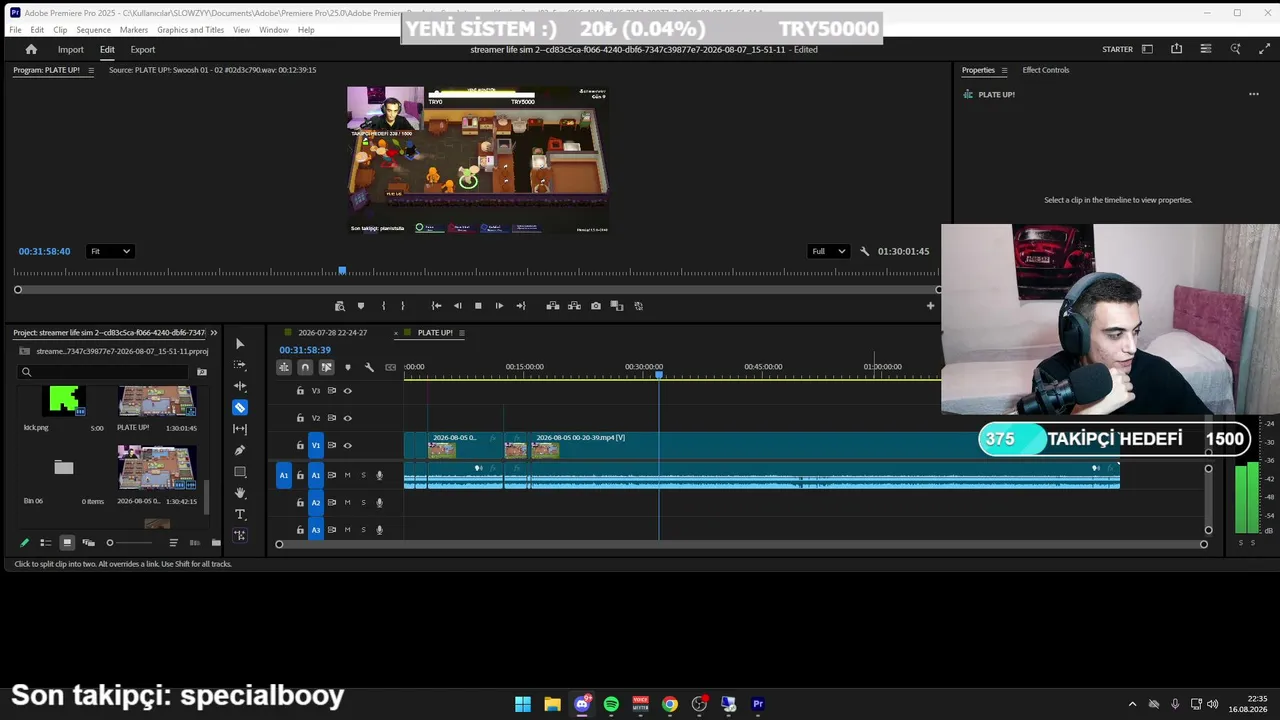Image resolution: width=1280 pixels, height=720 pixels.
Task: Open Program Monitor settings wrench
Action: tap(865, 251)
